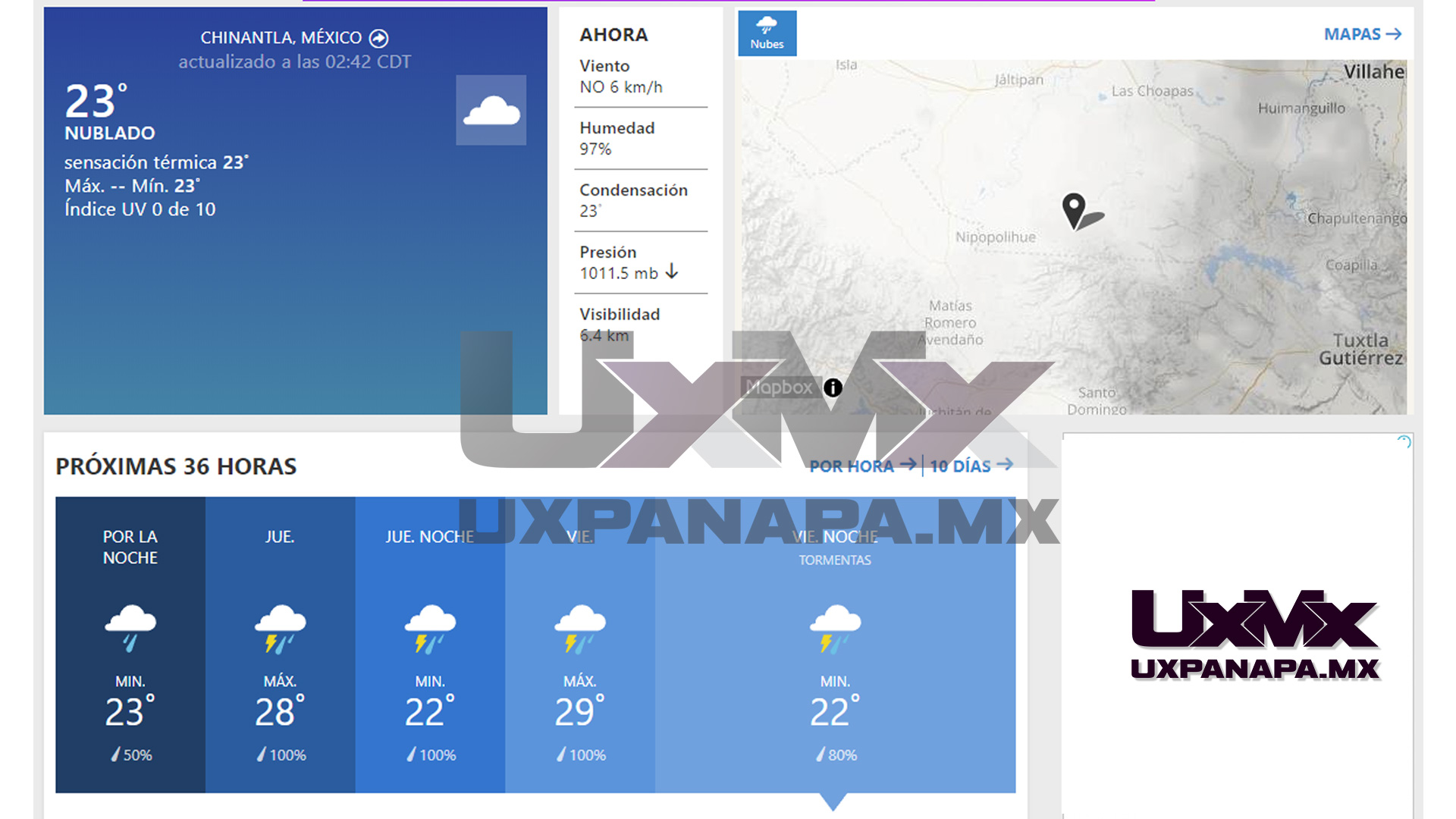Click the UxMx UXPANAPA.MX ad banner
Image resolution: width=1456 pixels, height=819 pixels.
click(x=1255, y=635)
